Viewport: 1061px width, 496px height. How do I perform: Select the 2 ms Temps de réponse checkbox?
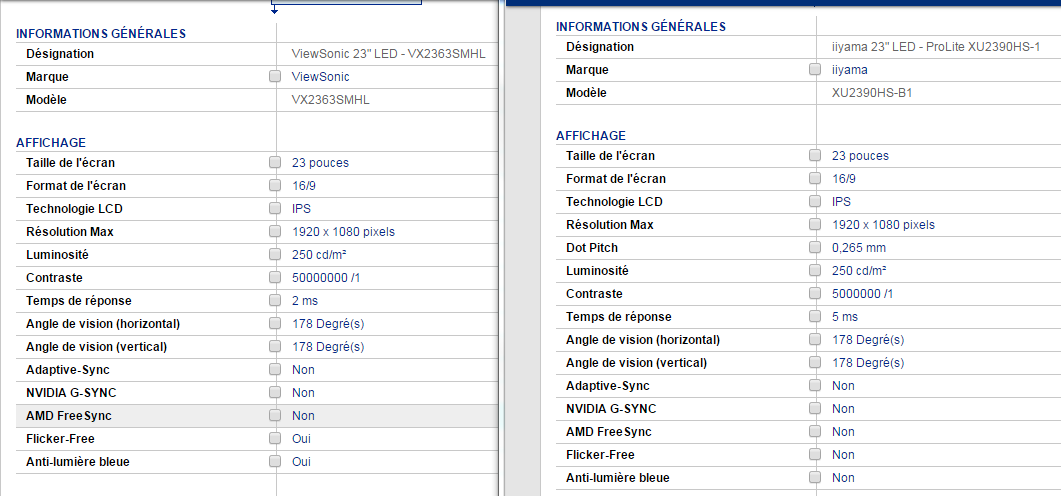[x=275, y=300]
